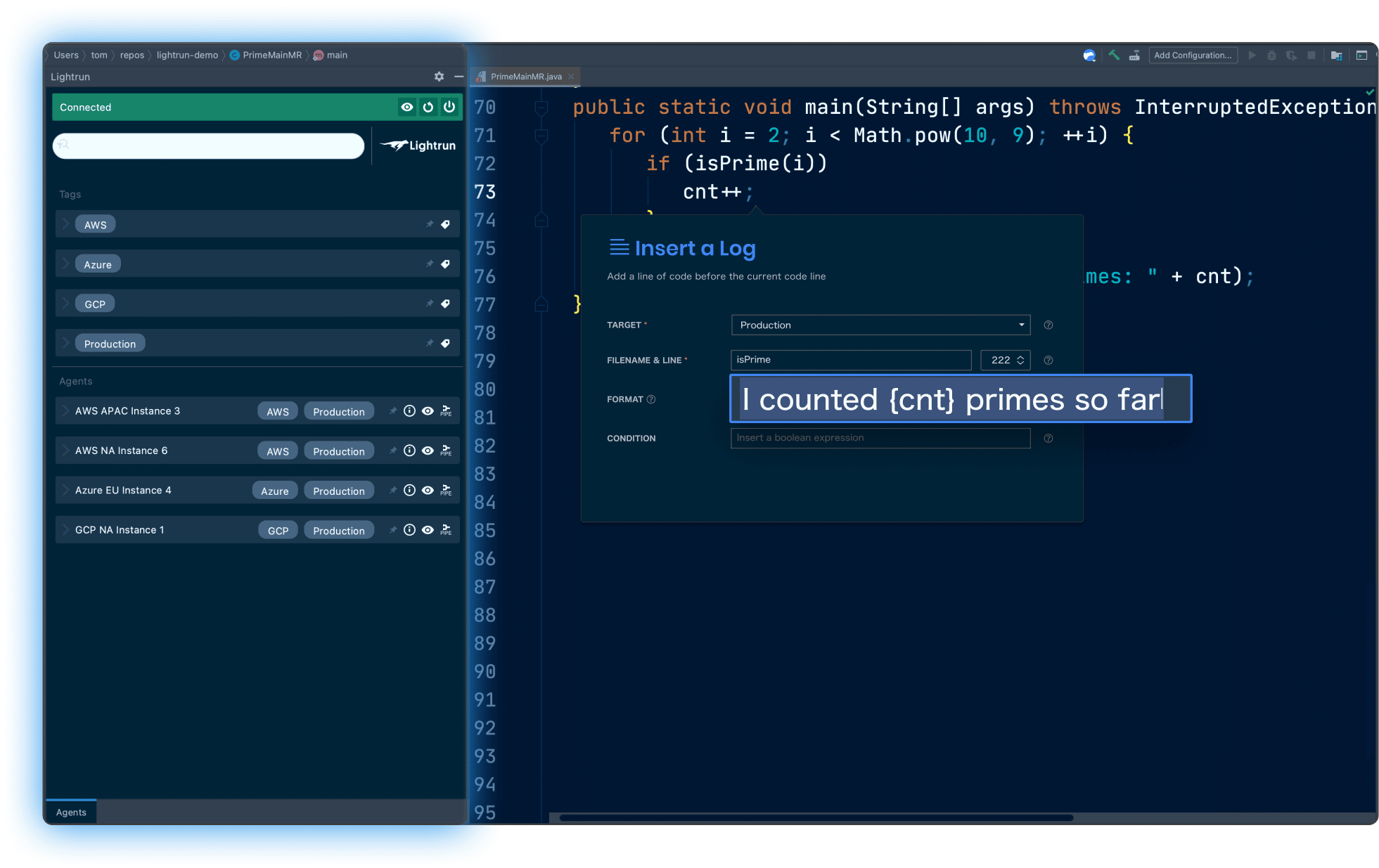
Task: Click the Condition boolean expression field
Action: (x=880, y=438)
